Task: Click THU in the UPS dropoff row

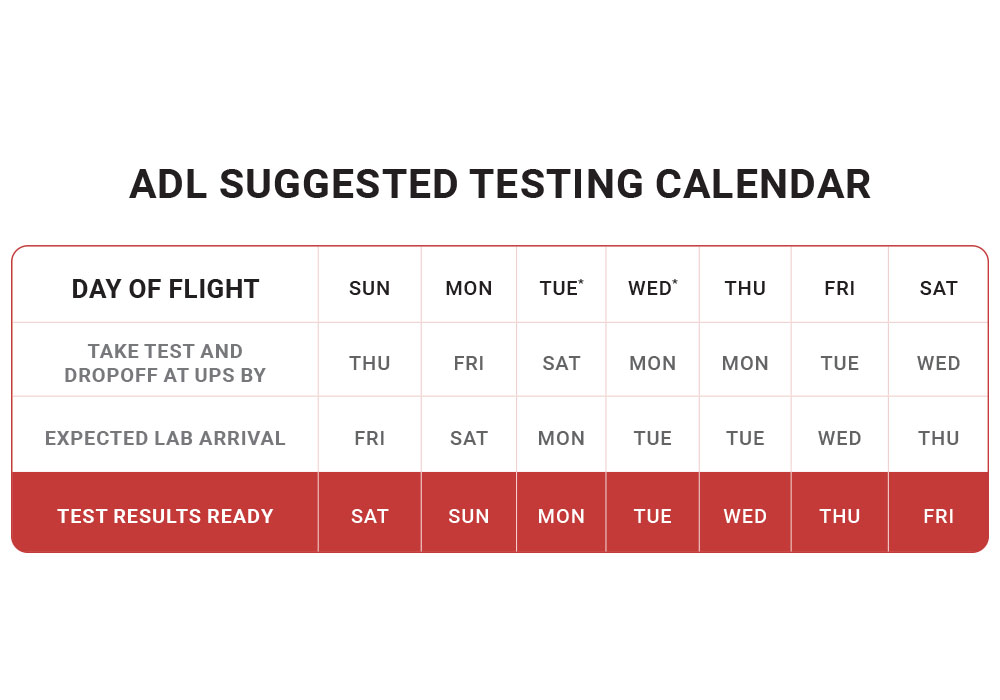Action: coord(369,363)
